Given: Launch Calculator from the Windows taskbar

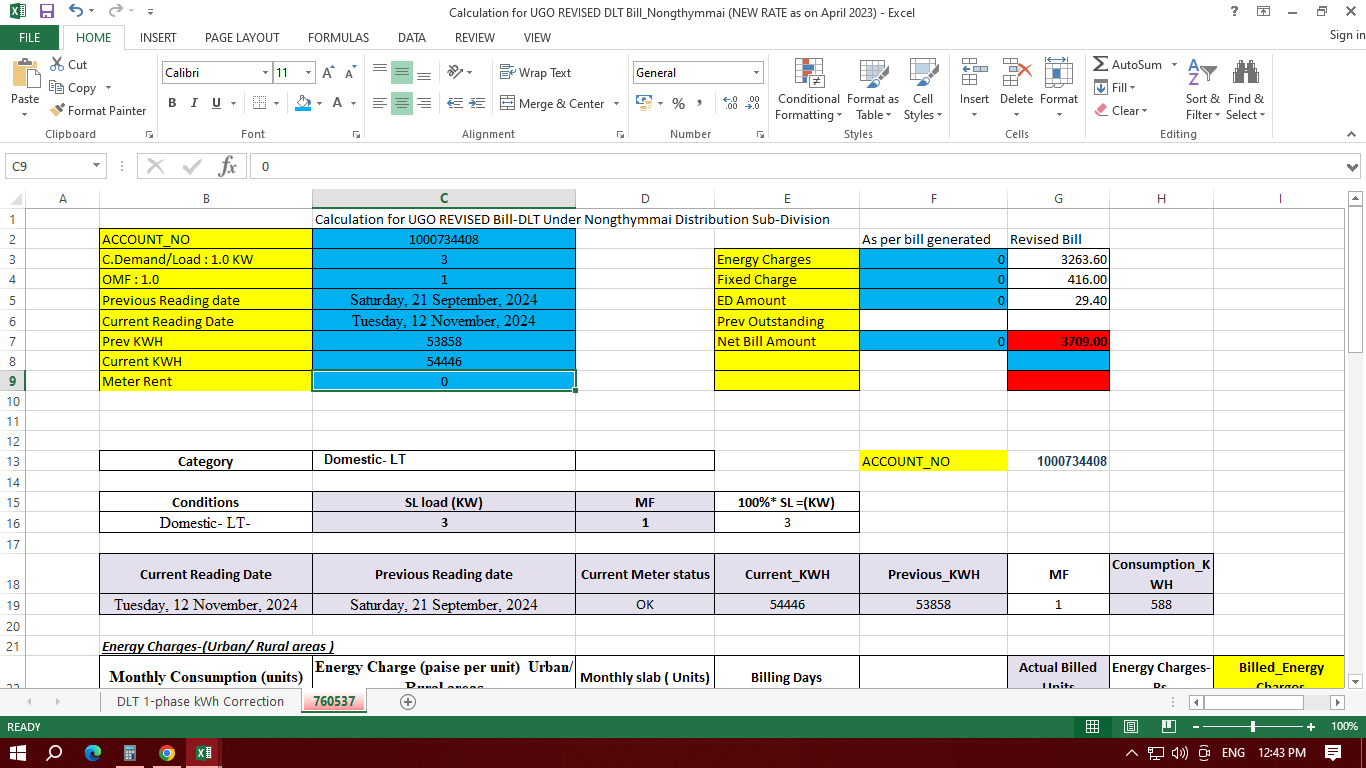Looking at the screenshot, I should pos(129,753).
